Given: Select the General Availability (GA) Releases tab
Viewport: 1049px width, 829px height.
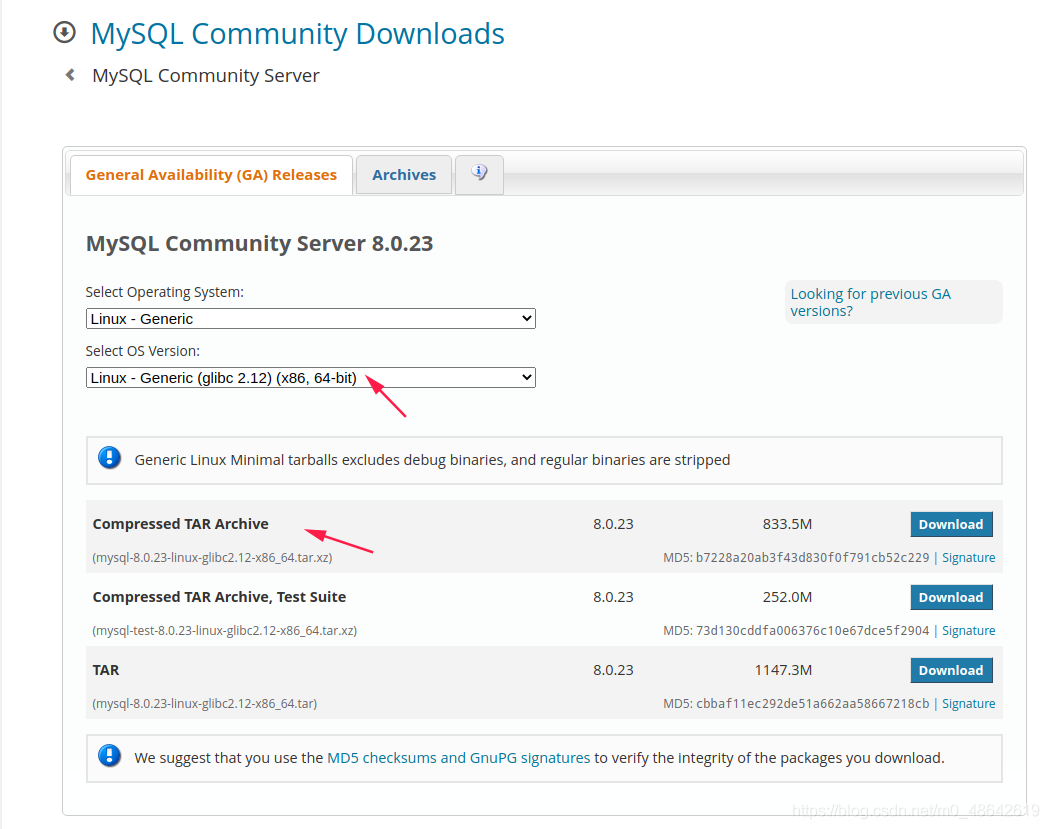Looking at the screenshot, I should pyautogui.click(x=210, y=174).
